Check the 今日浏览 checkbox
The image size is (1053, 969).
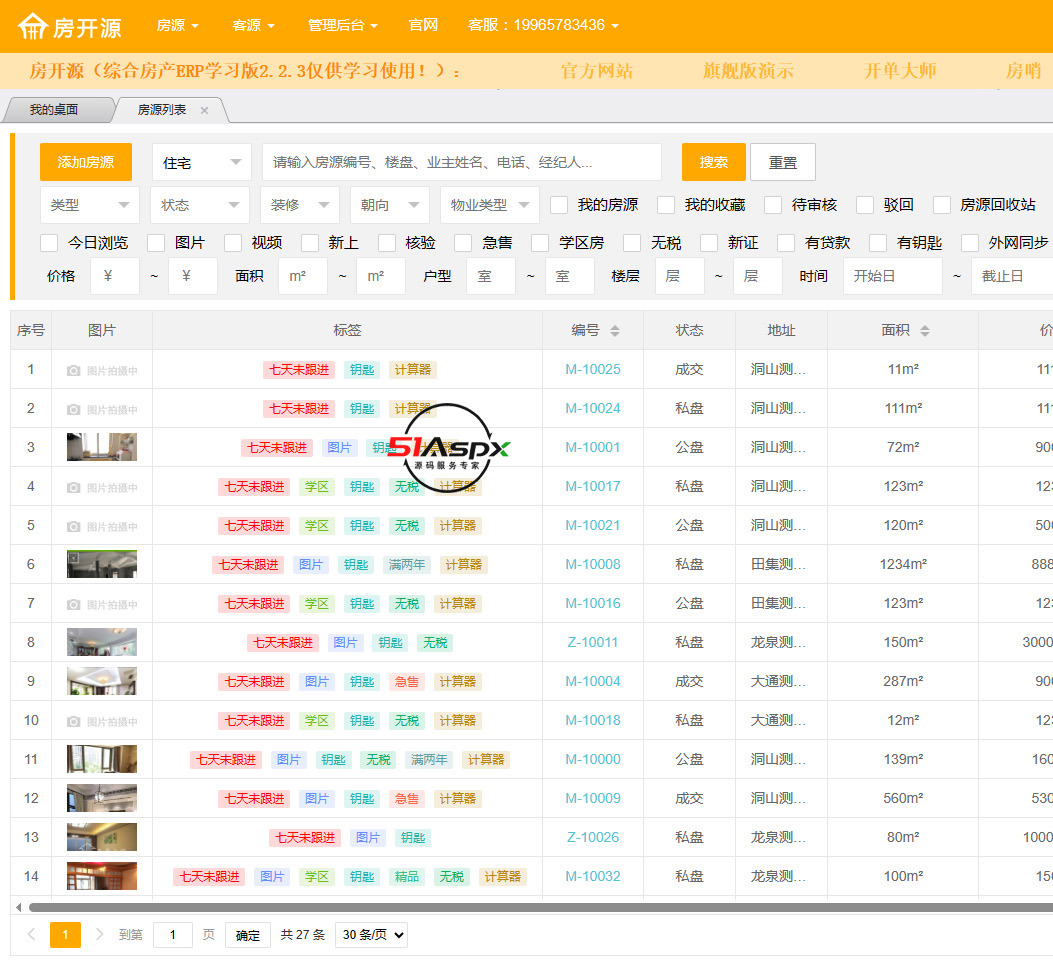(49, 243)
